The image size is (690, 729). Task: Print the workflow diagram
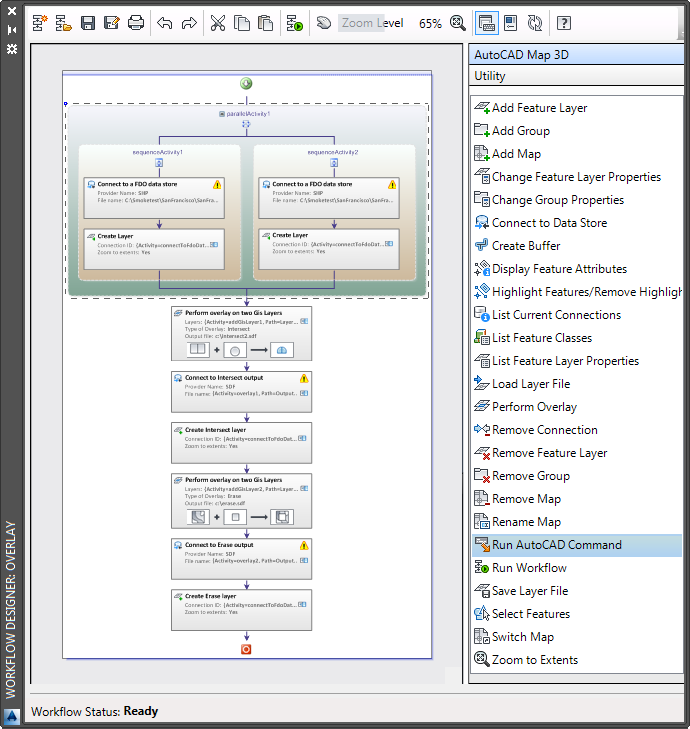coord(136,23)
